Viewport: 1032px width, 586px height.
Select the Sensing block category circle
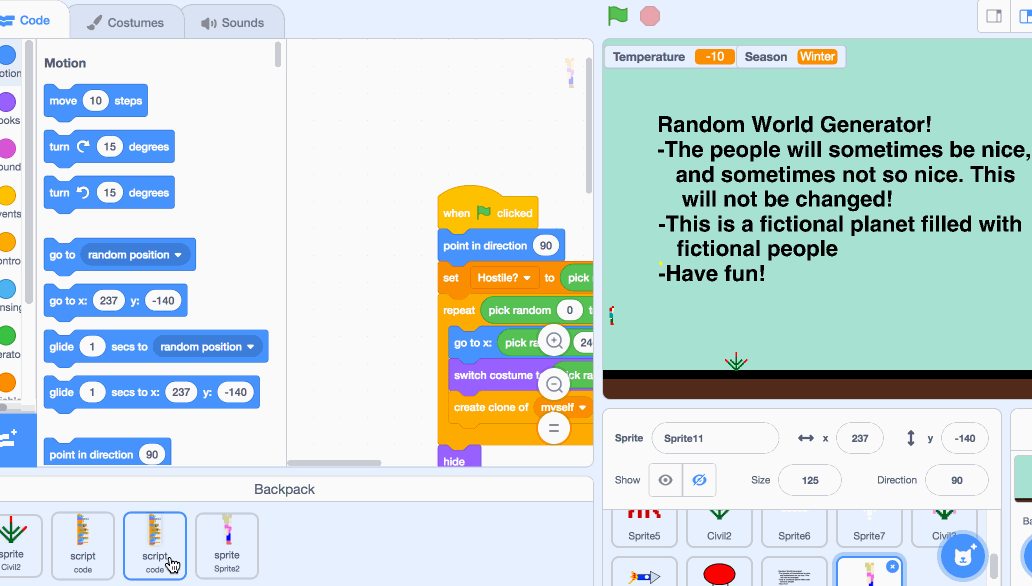7,289
